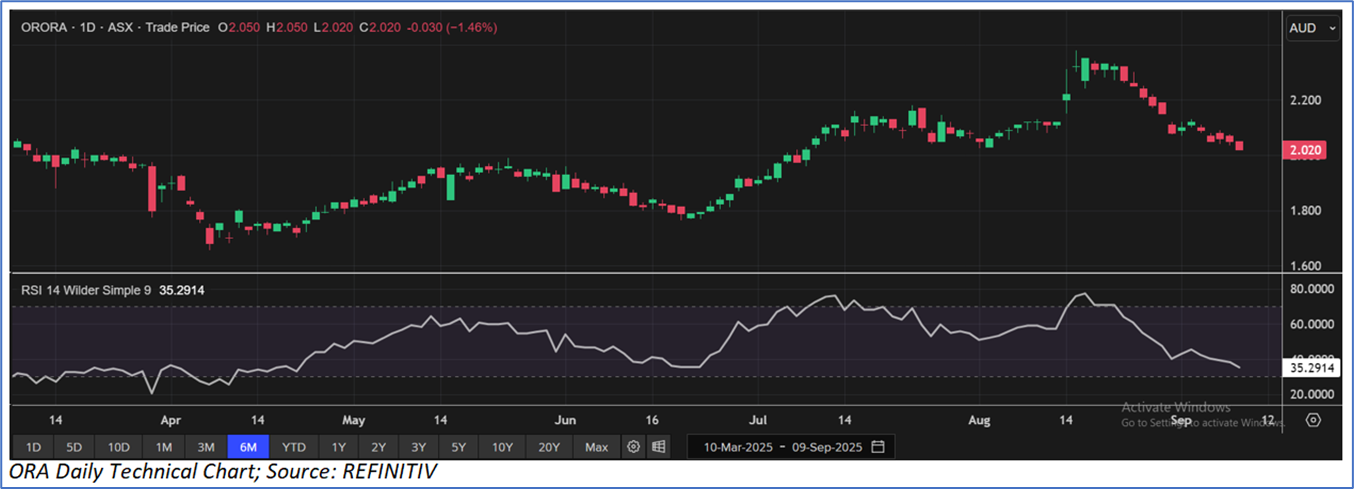Viewport: 1354px width, 489px height.
Task: Select the 1D time range
Action: (x=33, y=446)
